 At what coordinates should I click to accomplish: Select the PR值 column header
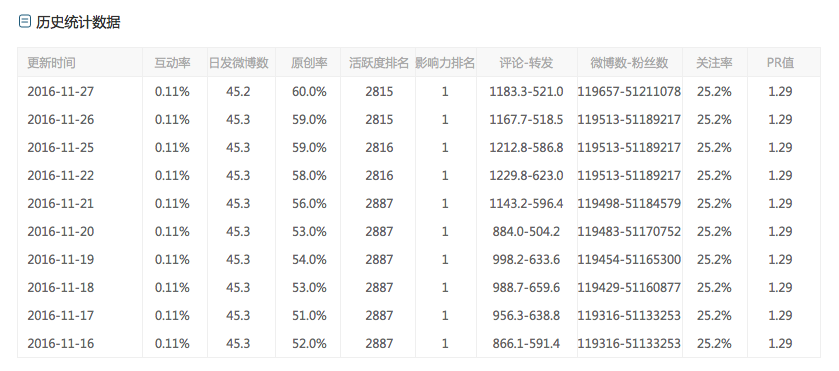[780, 63]
